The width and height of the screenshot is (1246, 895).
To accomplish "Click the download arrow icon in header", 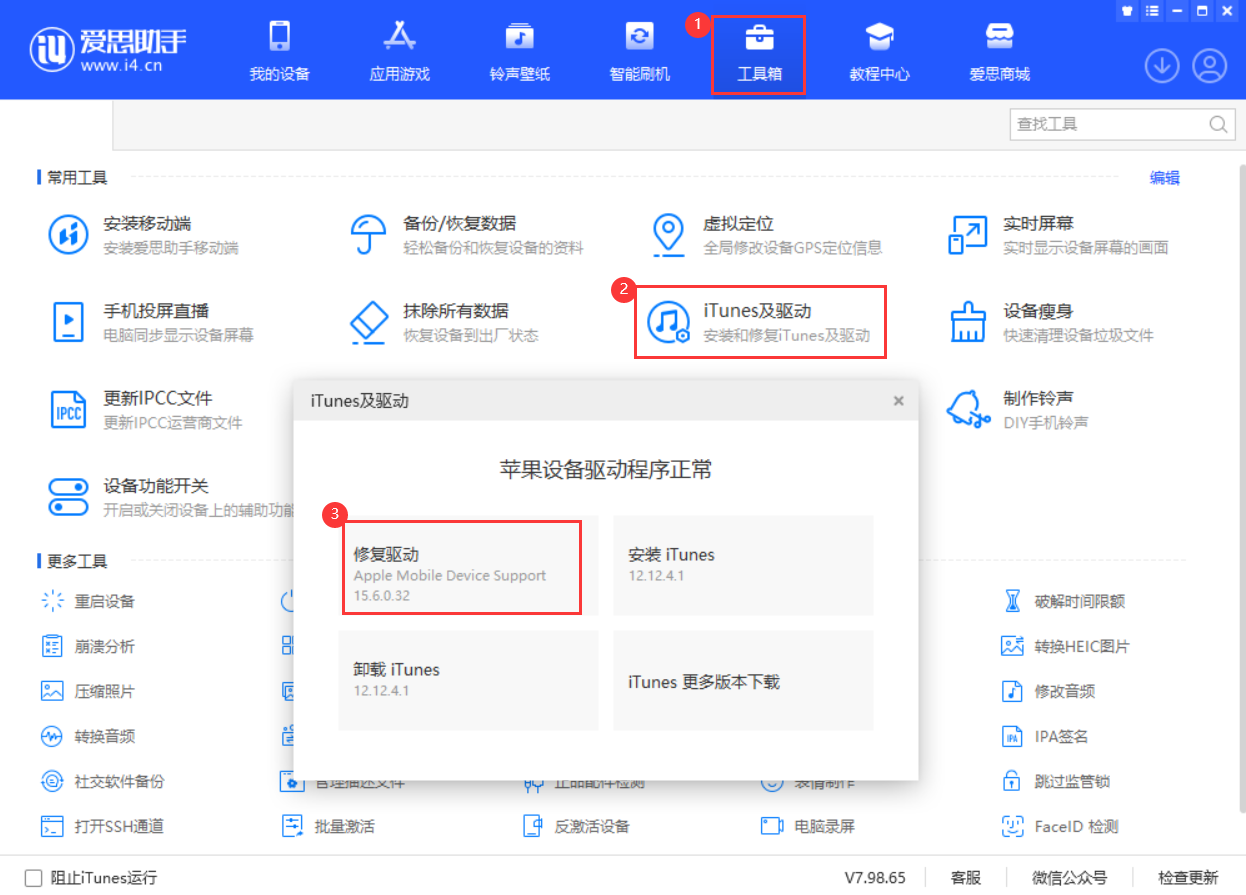I will point(1161,66).
